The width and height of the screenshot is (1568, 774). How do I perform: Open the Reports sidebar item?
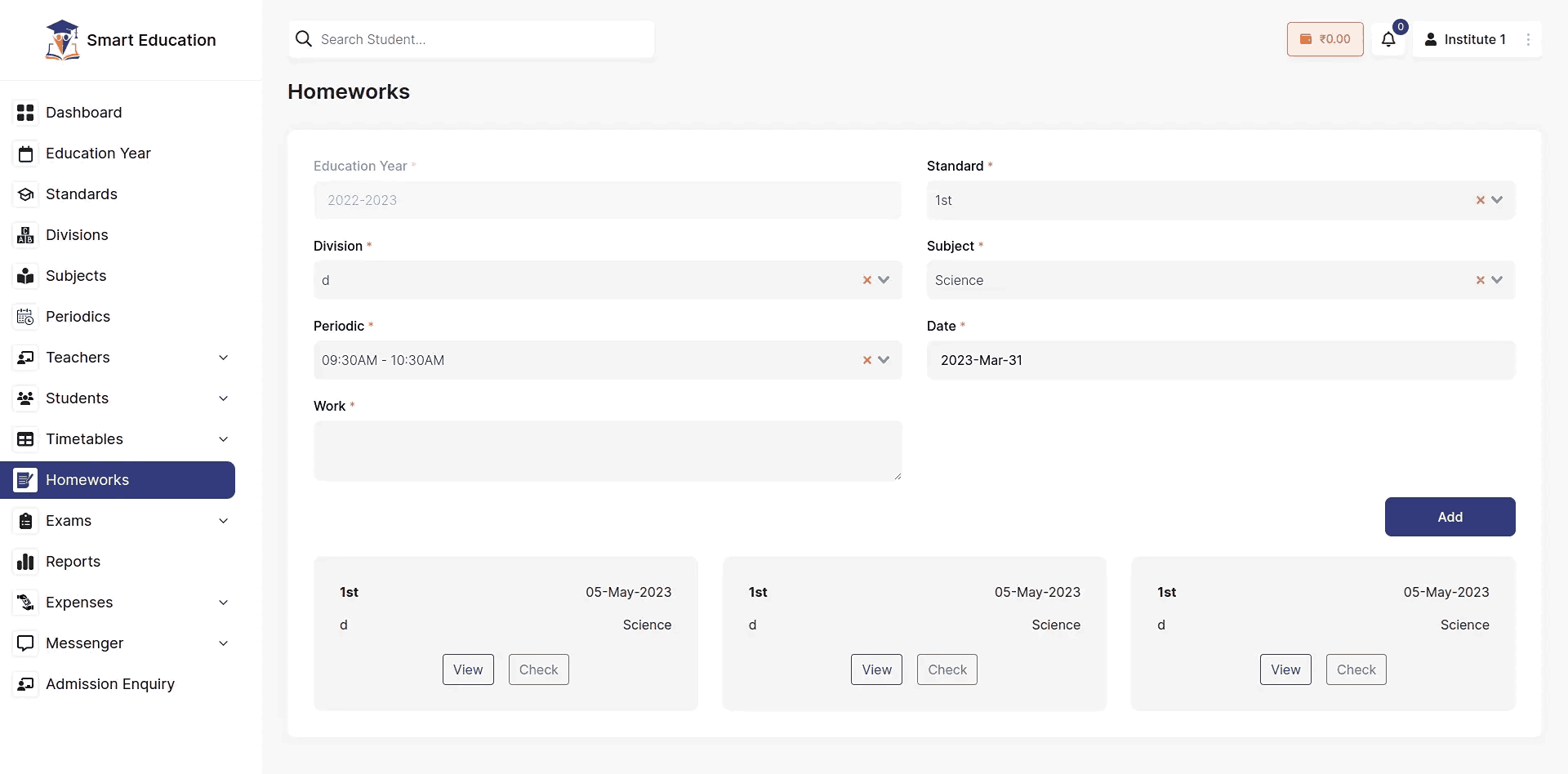point(73,562)
